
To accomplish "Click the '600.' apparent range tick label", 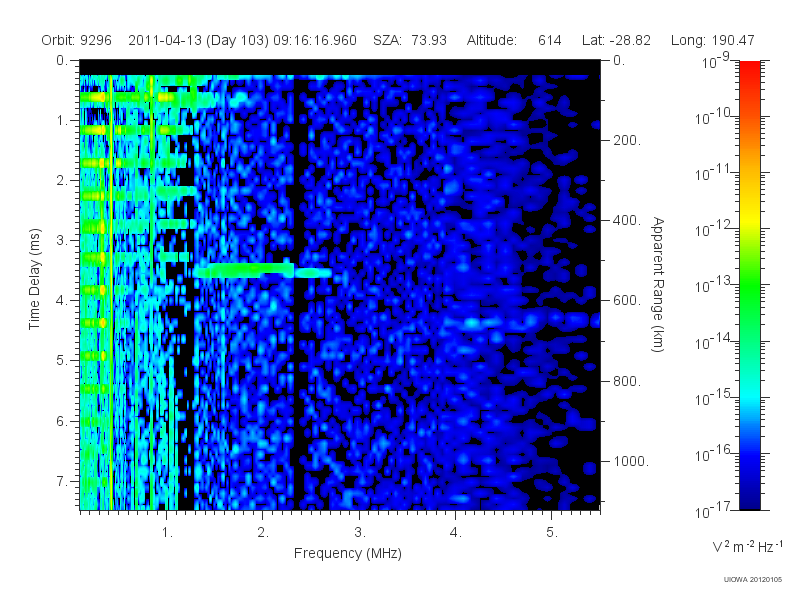I will (x=627, y=301).
